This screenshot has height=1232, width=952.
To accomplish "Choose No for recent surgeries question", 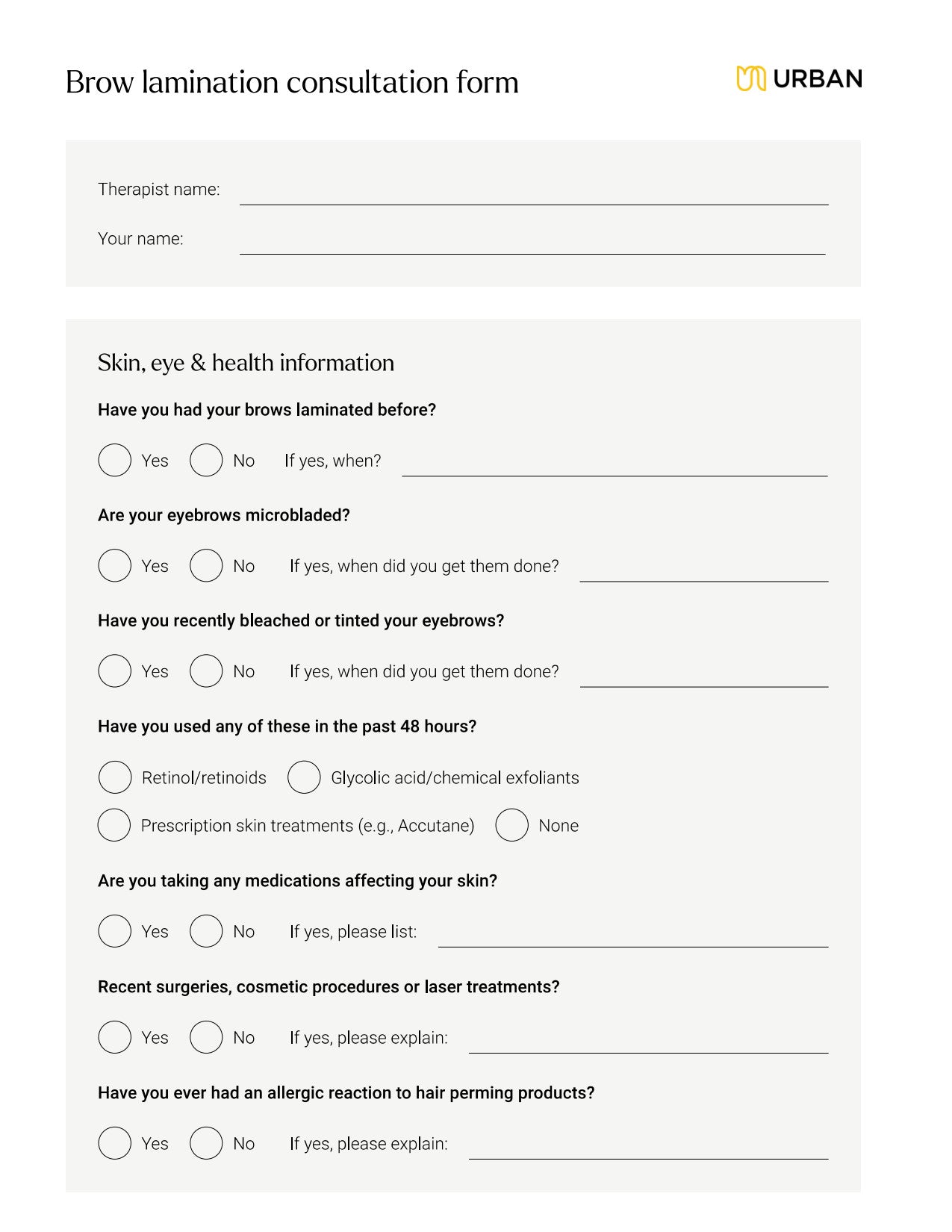I will click(206, 1037).
